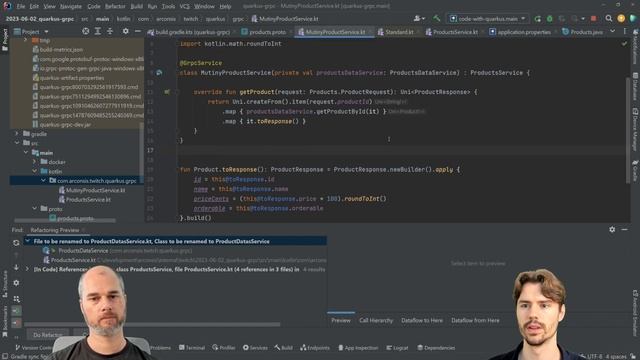The image size is (640, 360).
Task: Open Refactoring Preview panel settings gear
Action: point(612,229)
